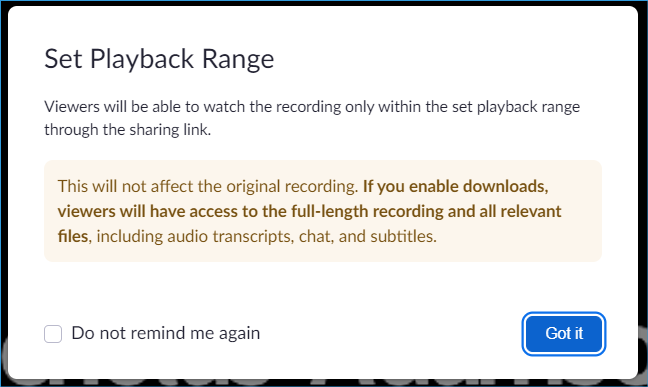This screenshot has width=648, height=387.
Task: Tick the Do not remind me again checkbox
Action: click(53, 334)
